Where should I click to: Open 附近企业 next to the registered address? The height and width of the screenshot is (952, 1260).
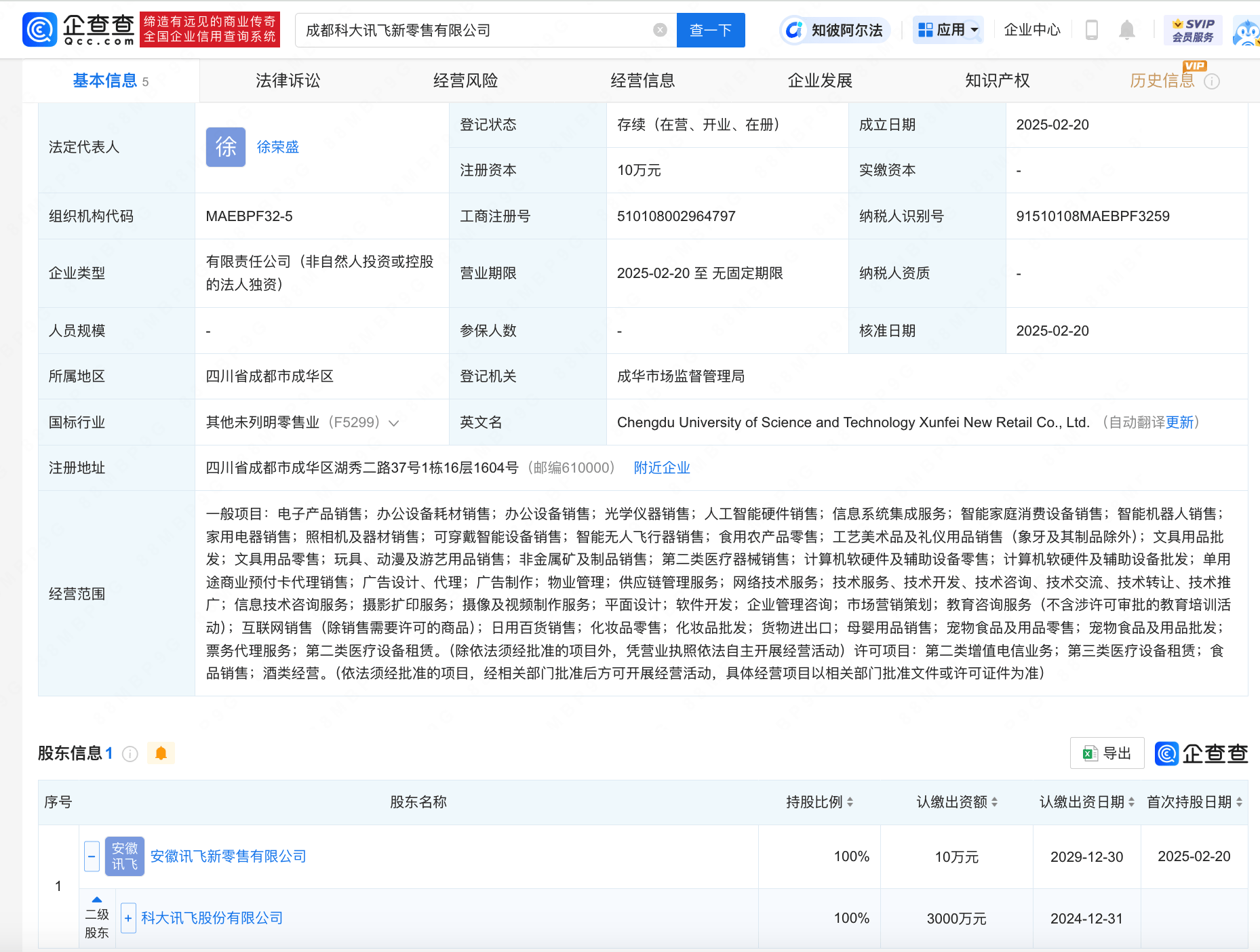coord(661,467)
